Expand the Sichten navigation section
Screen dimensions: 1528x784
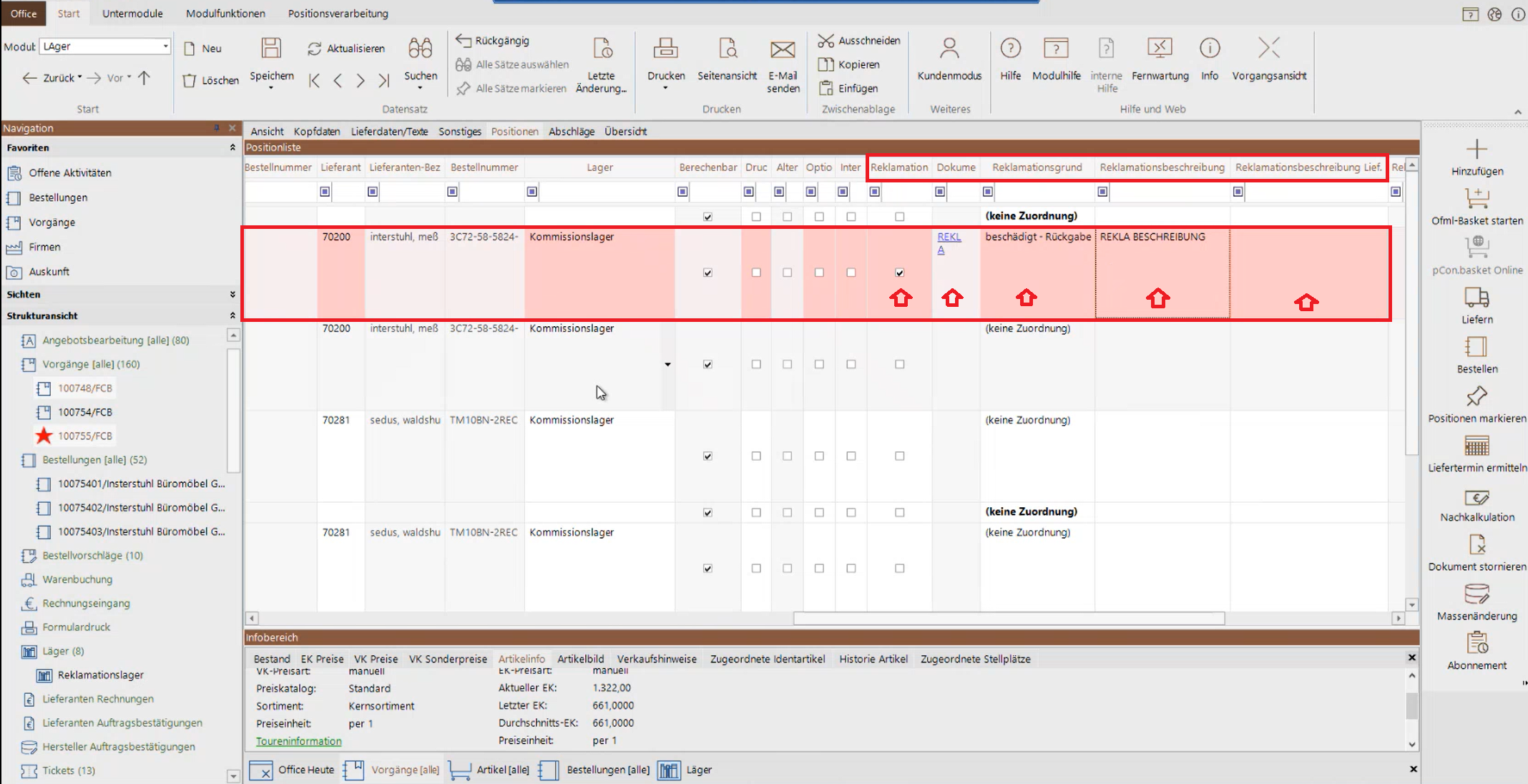click(232, 294)
